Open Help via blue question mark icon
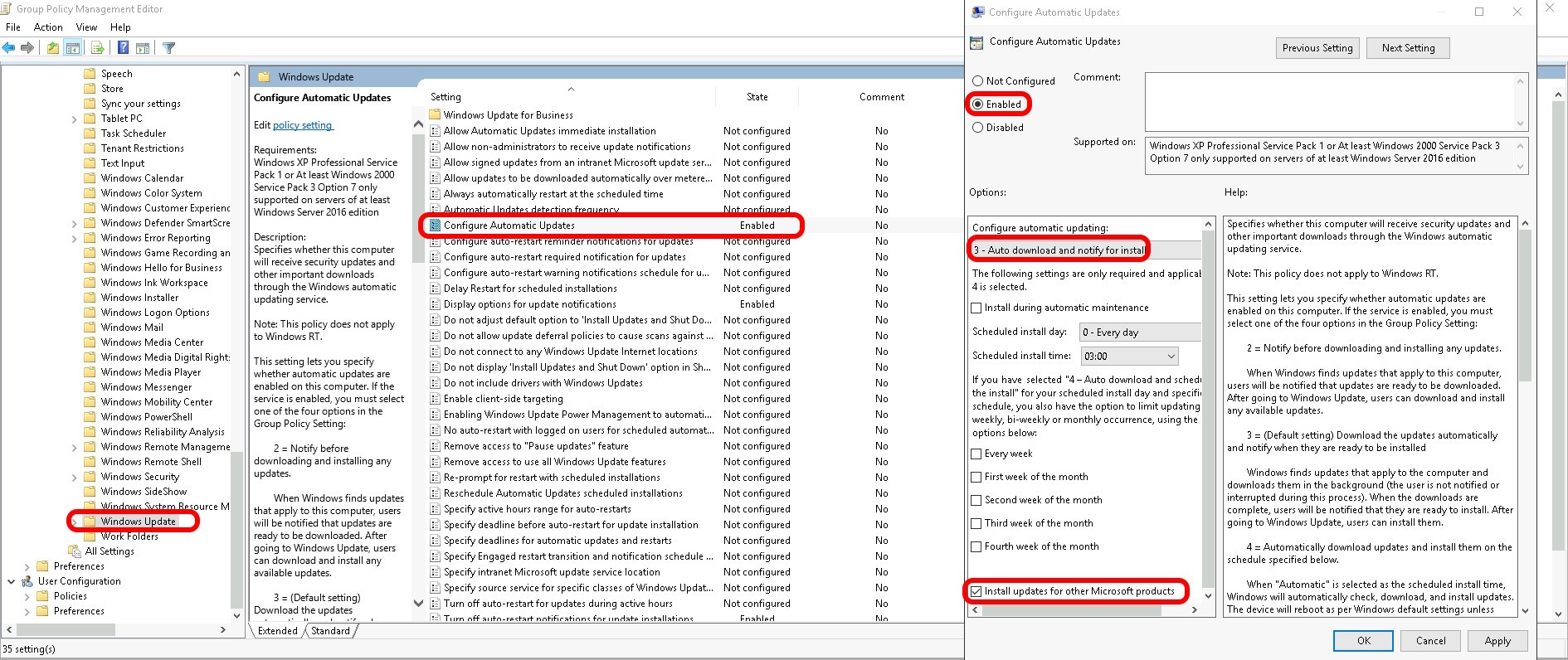The image size is (1568, 660). [x=123, y=48]
